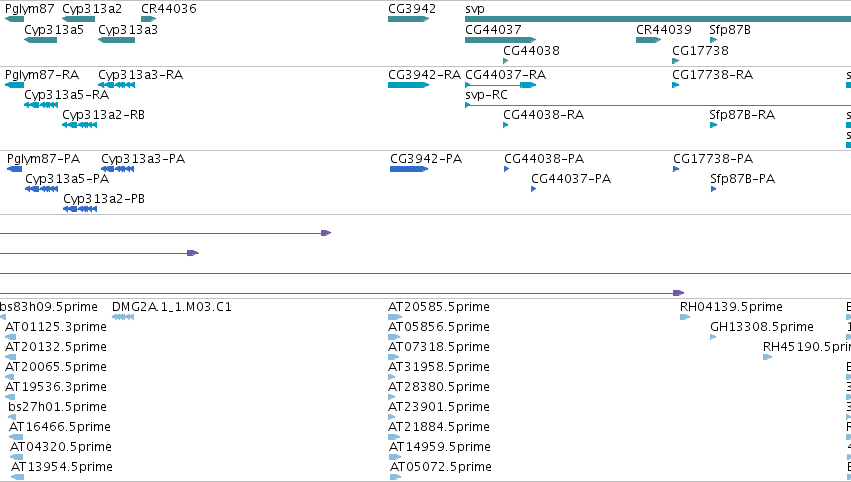Image resolution: width=851 pixels, height=482 pixels.
Task: Select the CG3942-PA protein bar
Action: (409, 169)
